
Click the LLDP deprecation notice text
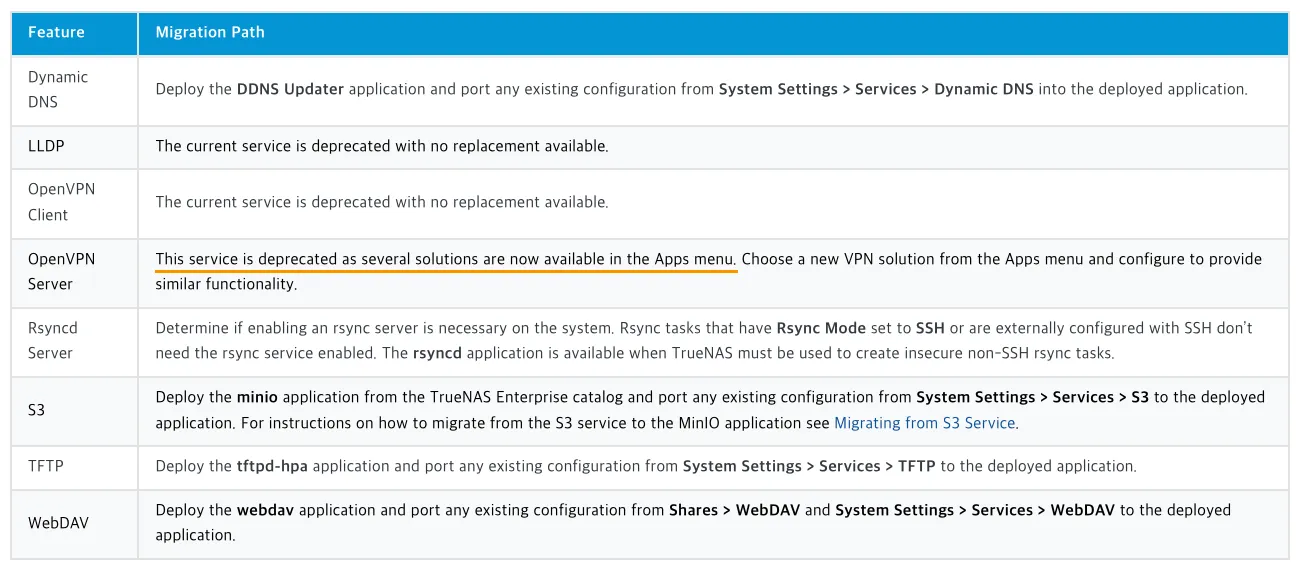(x=381, y=146)
